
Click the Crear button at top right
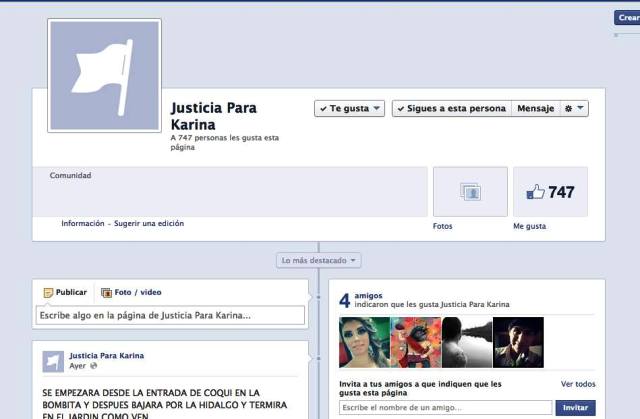pos(628,18)
